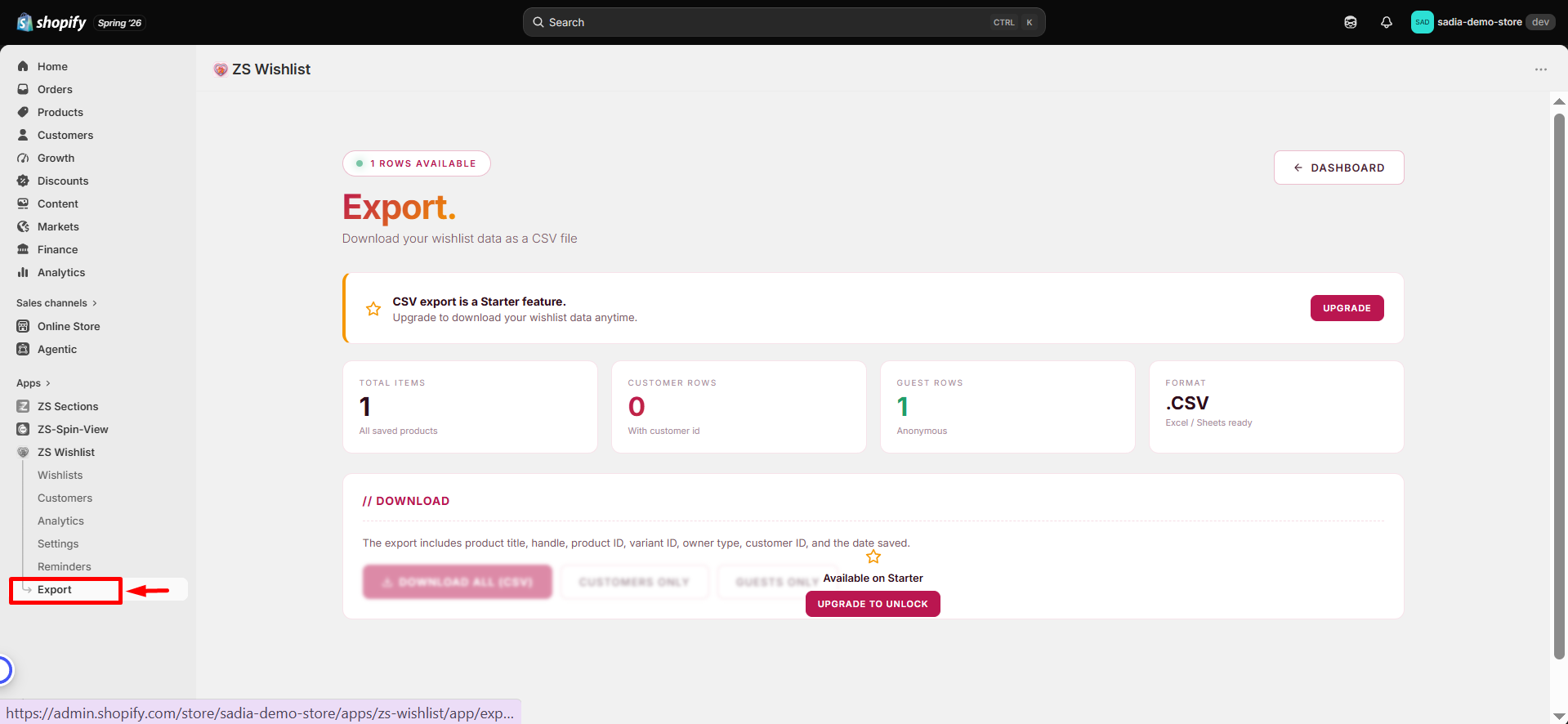Click the Markets globe icon
The width and height of the screenshot is (1568, 724).
(x=23, y=226)
